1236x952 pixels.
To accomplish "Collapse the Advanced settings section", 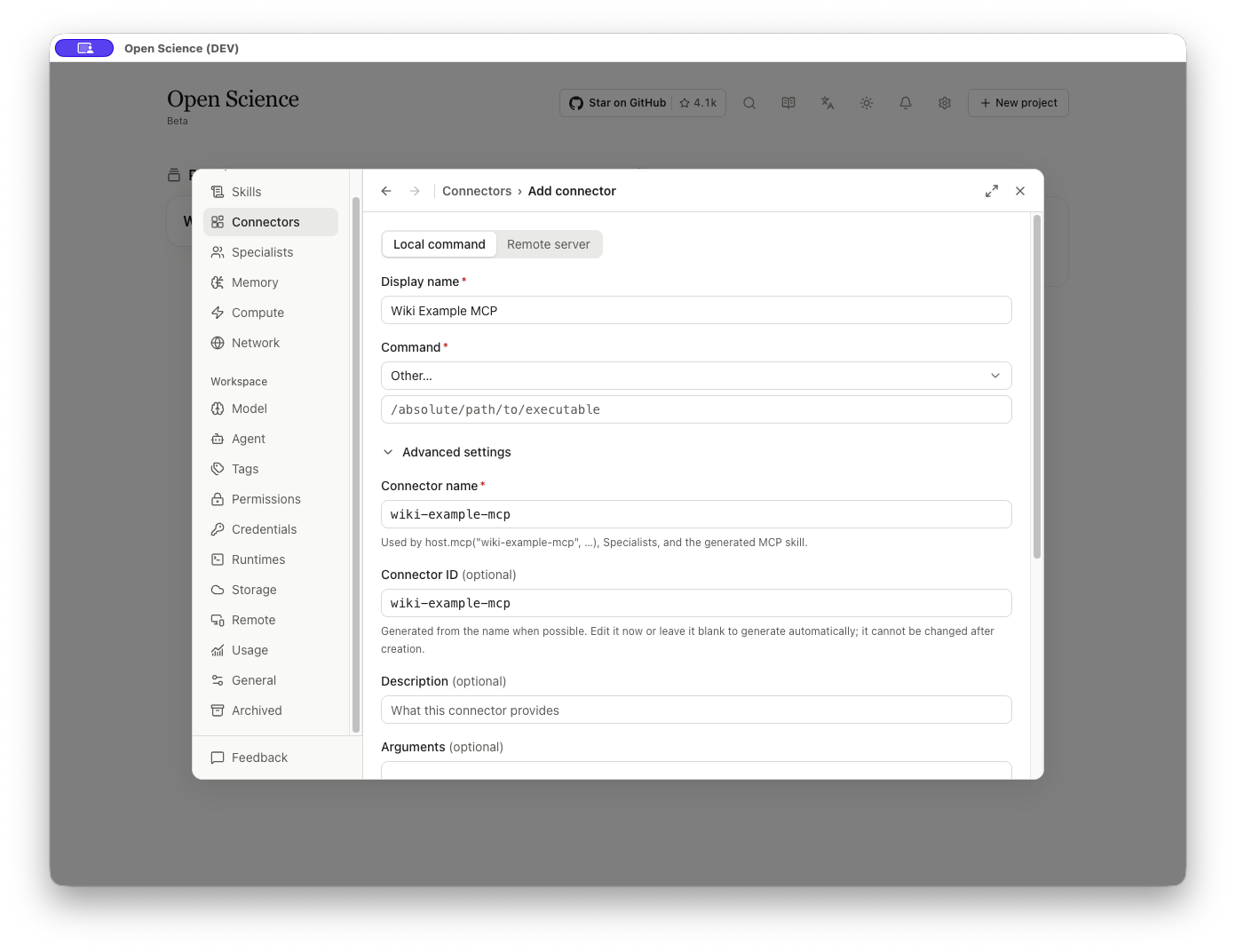I will point(447,452).
